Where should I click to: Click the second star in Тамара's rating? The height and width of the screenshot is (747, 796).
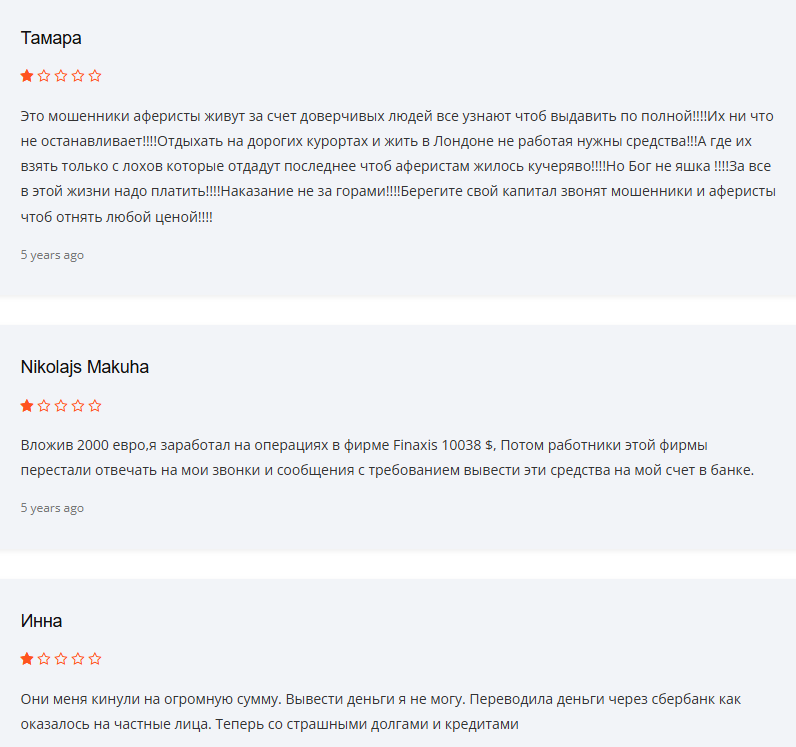point(44,76)
